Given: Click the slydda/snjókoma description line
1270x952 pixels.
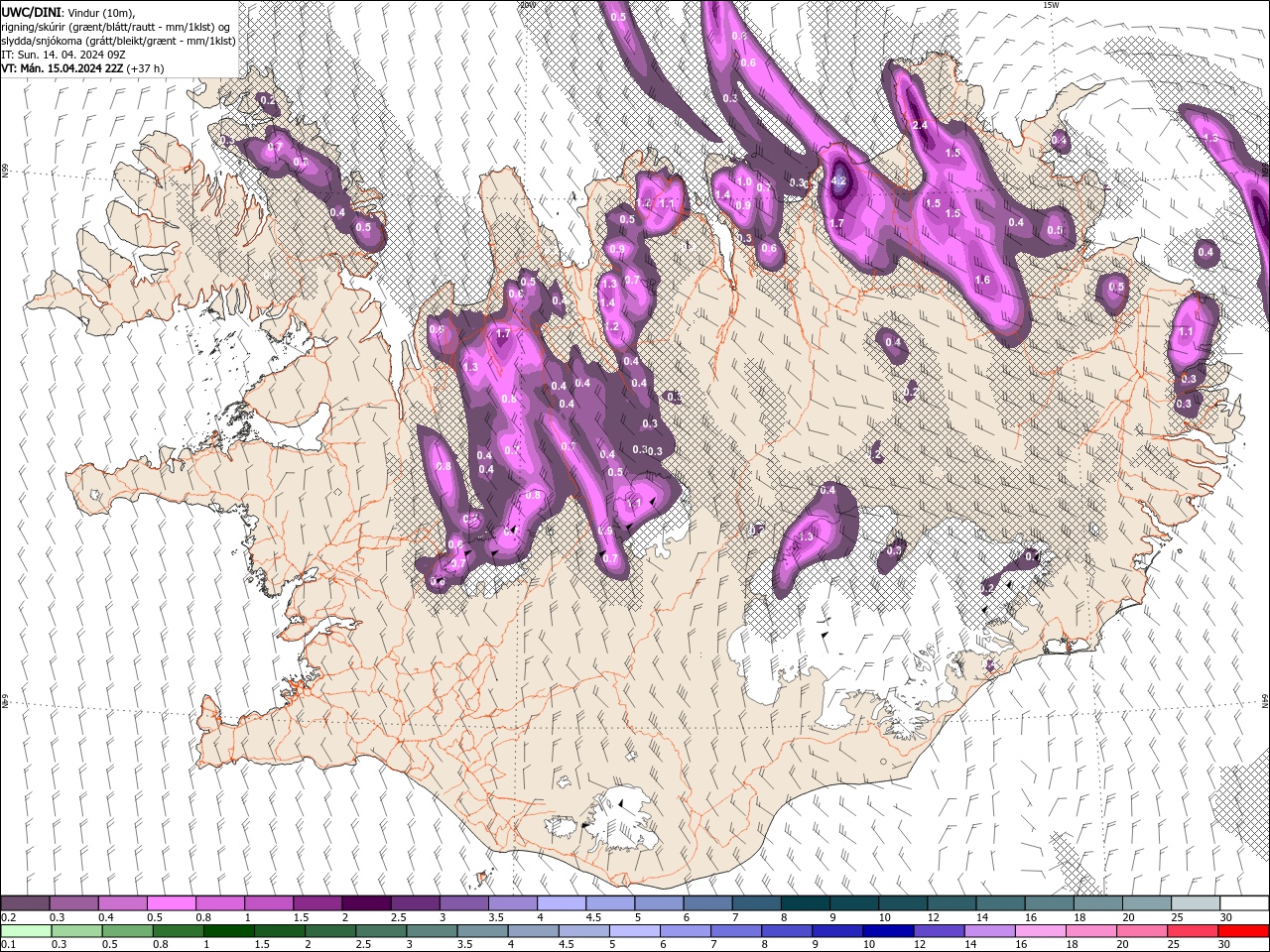Looking at the screenshot, I should pos(117,41).
